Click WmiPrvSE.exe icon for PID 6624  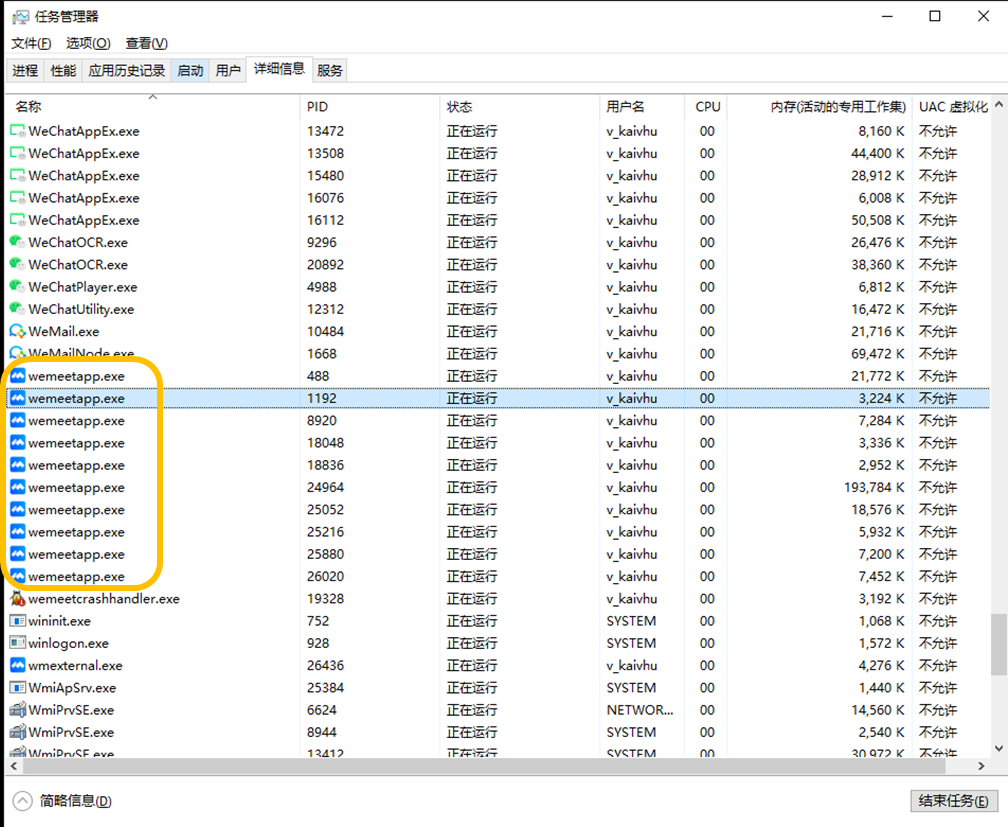[18, 710]
